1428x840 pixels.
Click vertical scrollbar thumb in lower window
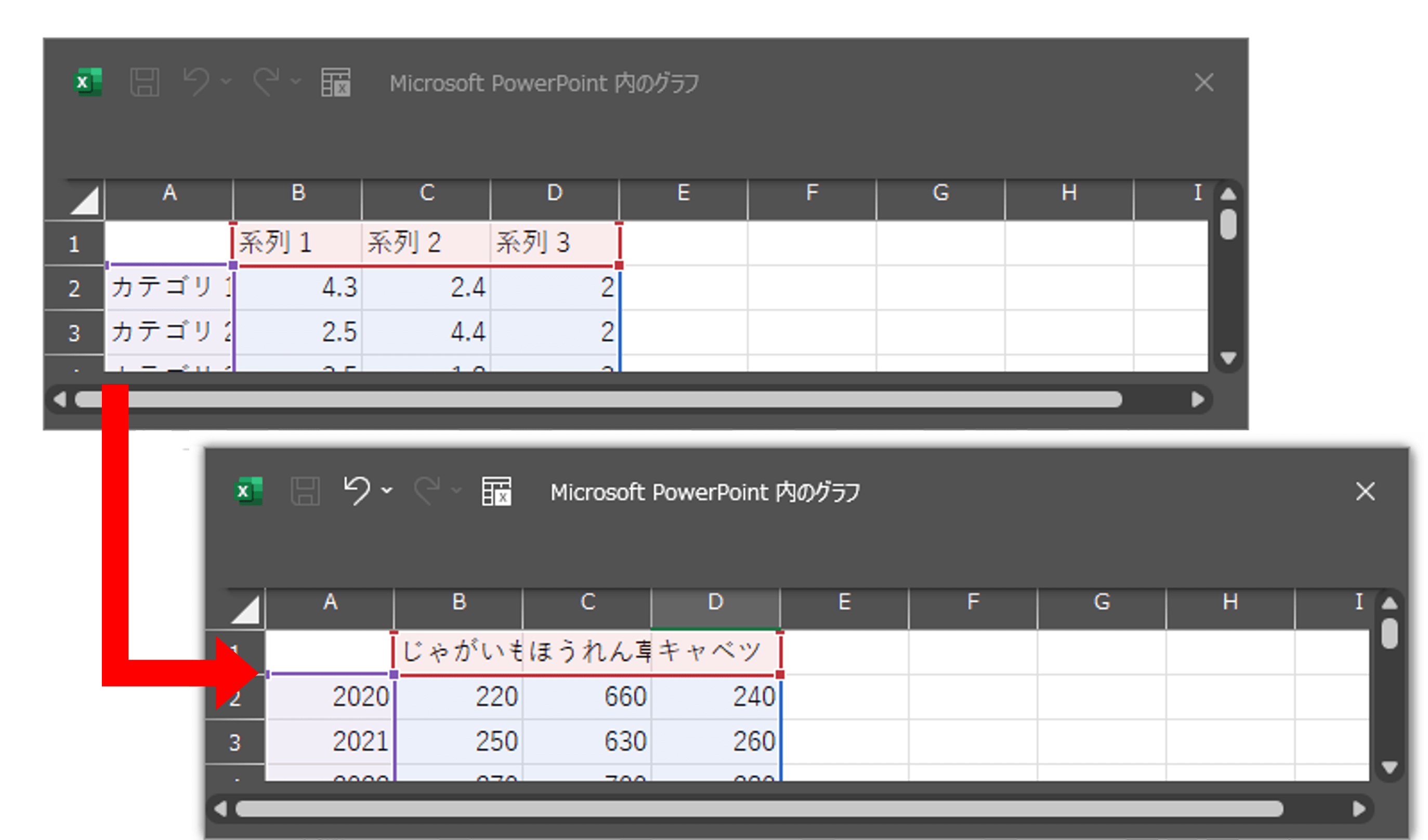coord(1389,633)
